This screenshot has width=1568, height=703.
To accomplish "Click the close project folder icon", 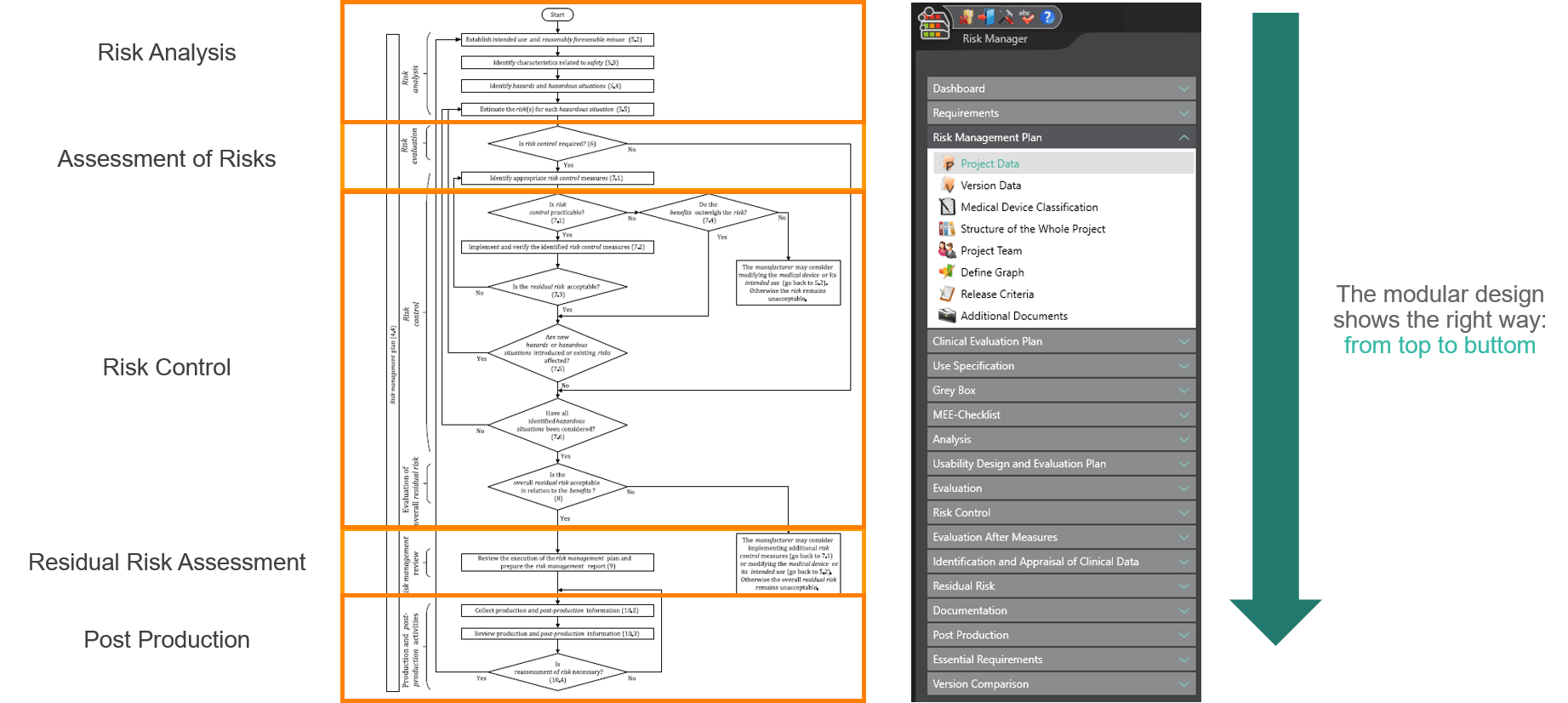I will coord(966,17).
